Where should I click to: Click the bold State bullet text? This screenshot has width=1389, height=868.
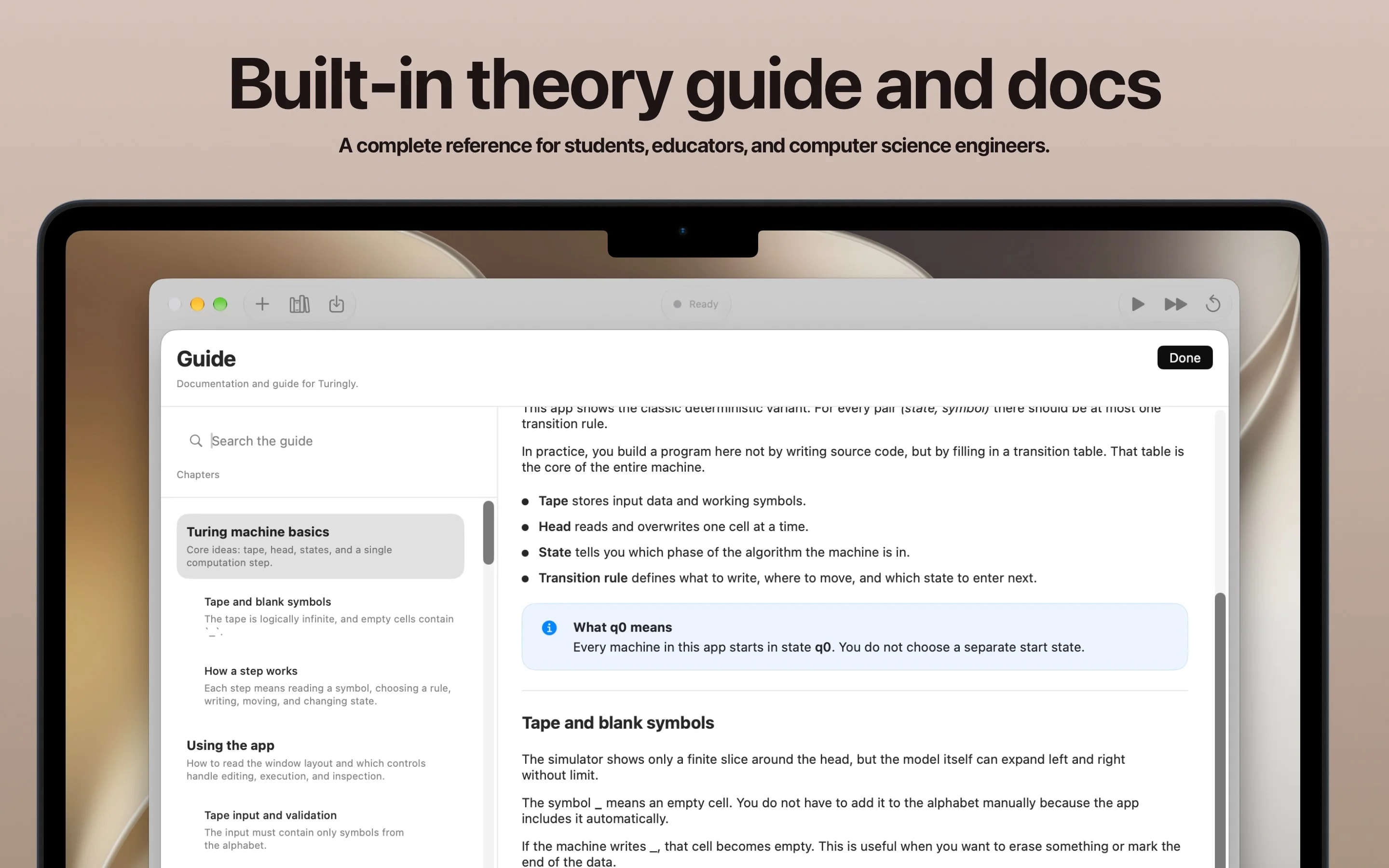(555, 552)
